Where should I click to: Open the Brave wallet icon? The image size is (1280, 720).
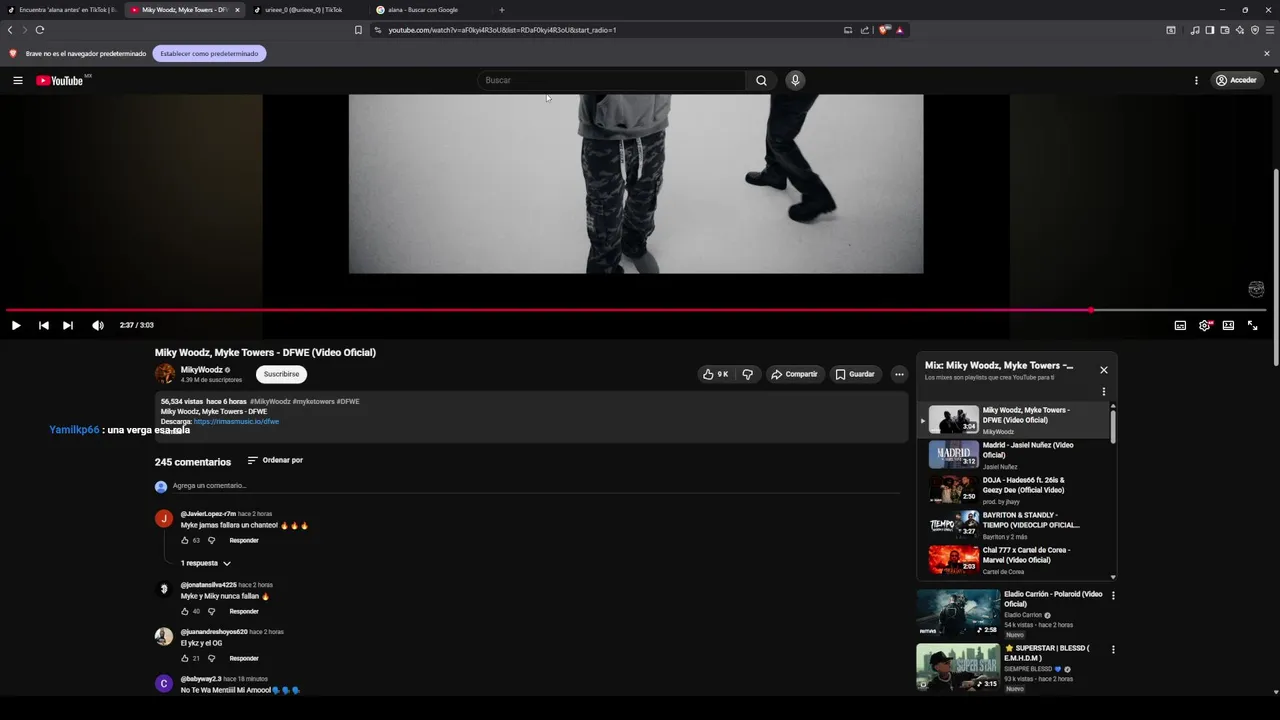(x=1224, y=30)
